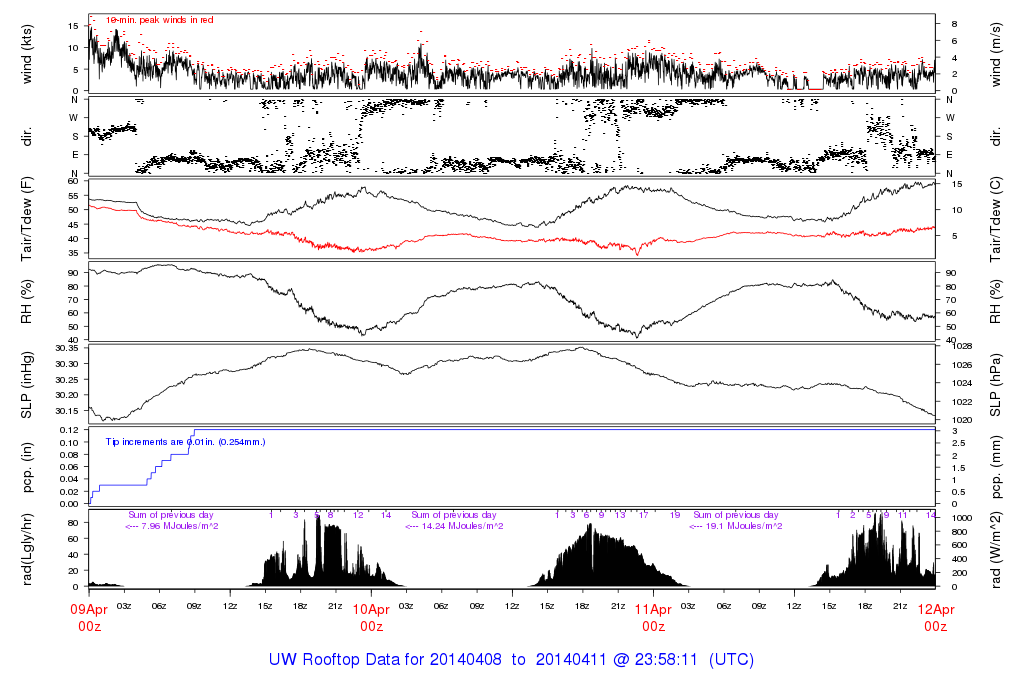Viewport: 1024px width, 700px height.
Task: Click the '7.96 MJoules/m^2' previous day sum
Action: pos(171,526)
